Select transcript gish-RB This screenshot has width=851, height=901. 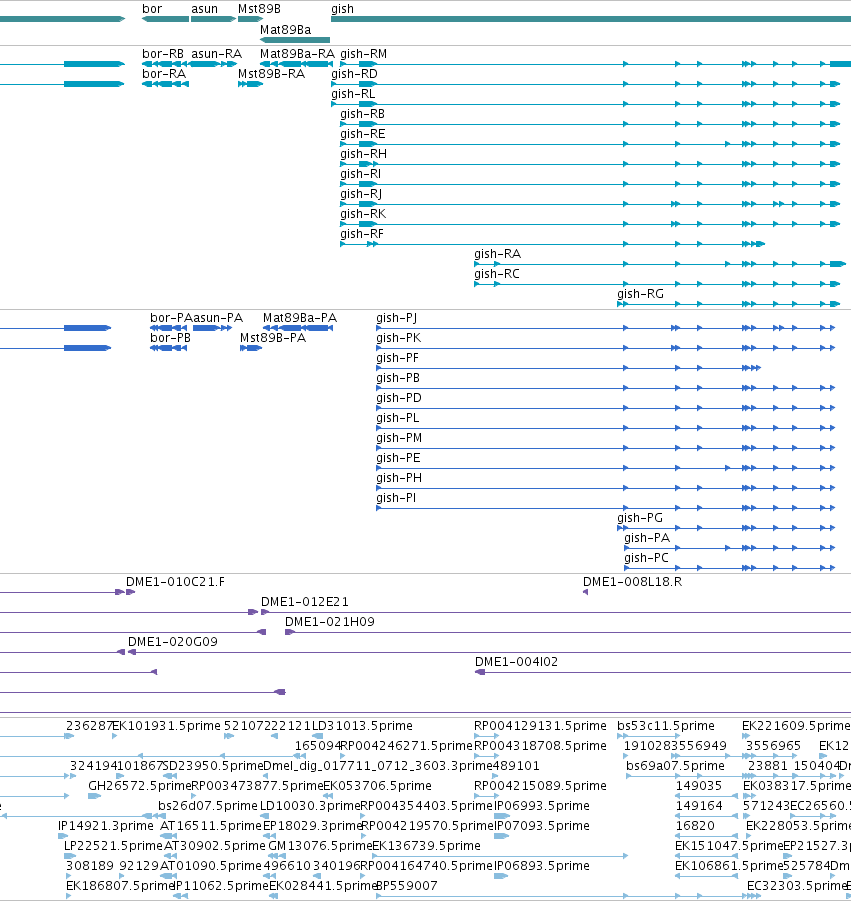click(x=363, y=114)
